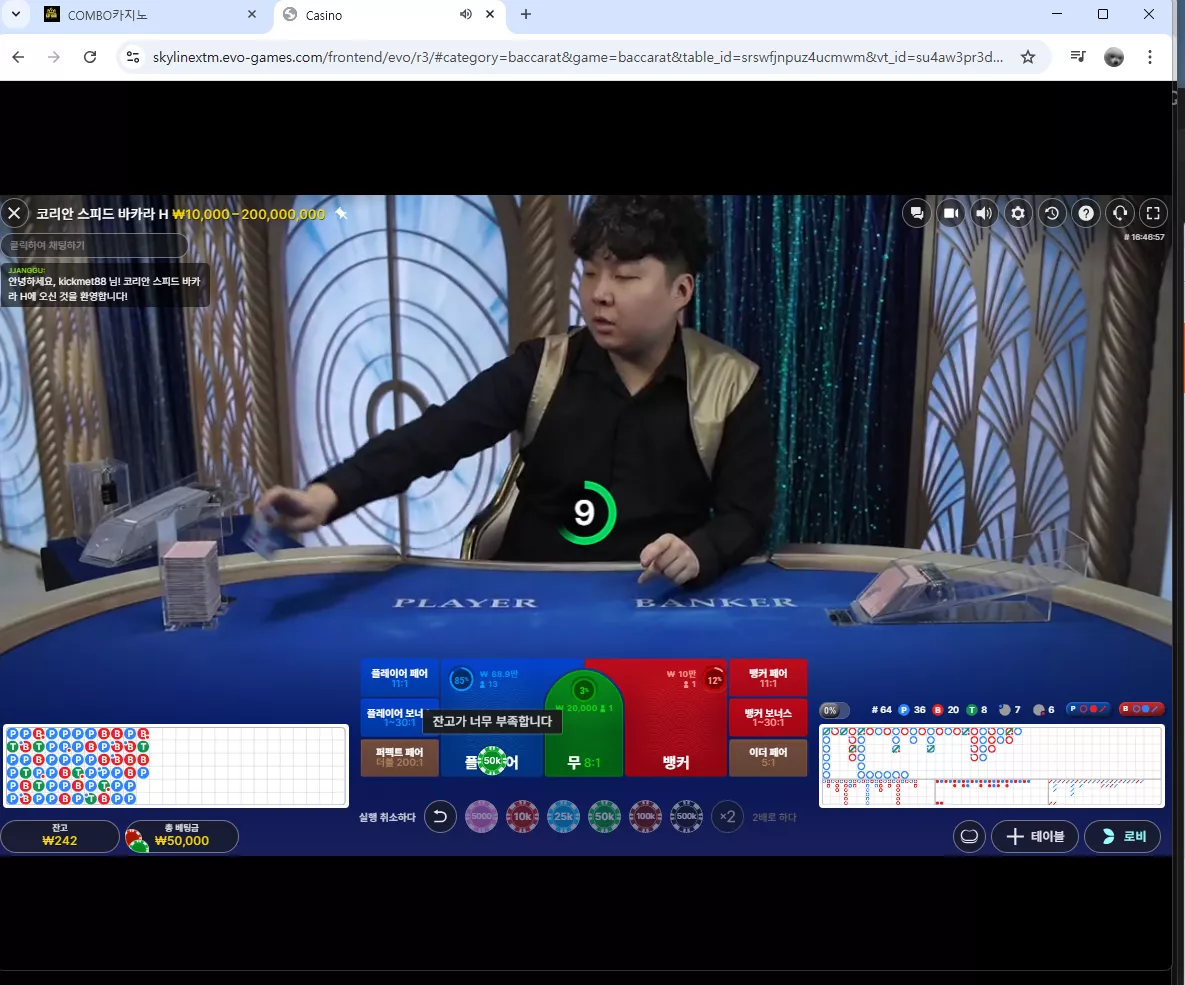Click the chat input field

coord(94,245)
